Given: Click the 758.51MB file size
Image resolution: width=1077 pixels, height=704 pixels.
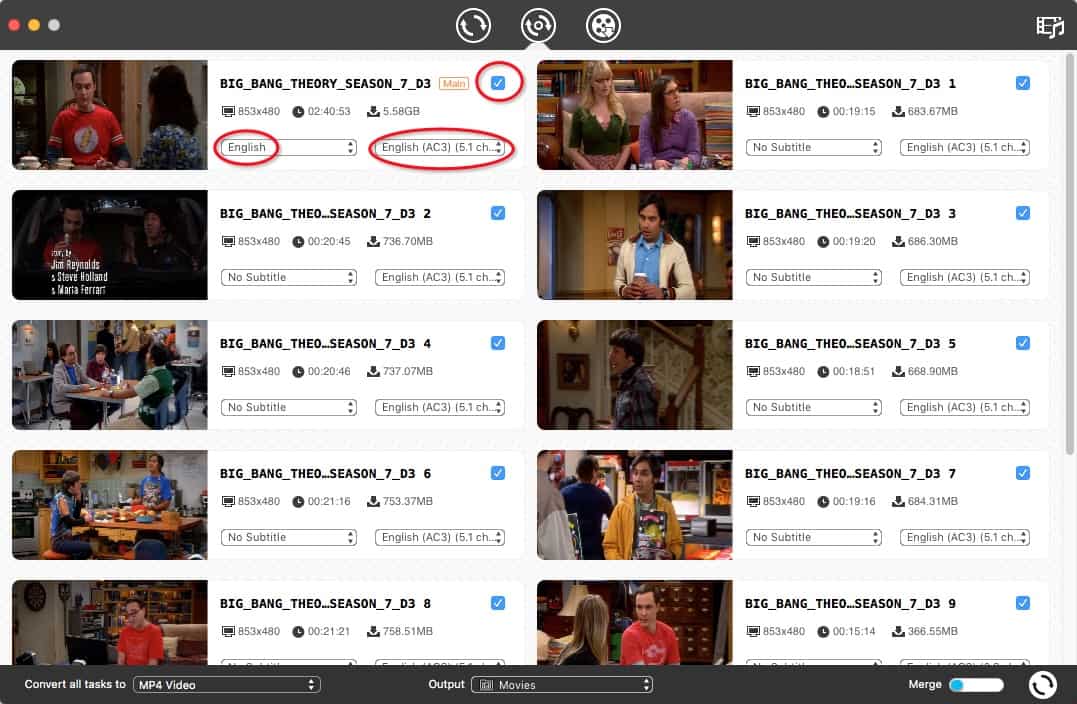Looking at the screenshot, I should [x=408, y=631].
